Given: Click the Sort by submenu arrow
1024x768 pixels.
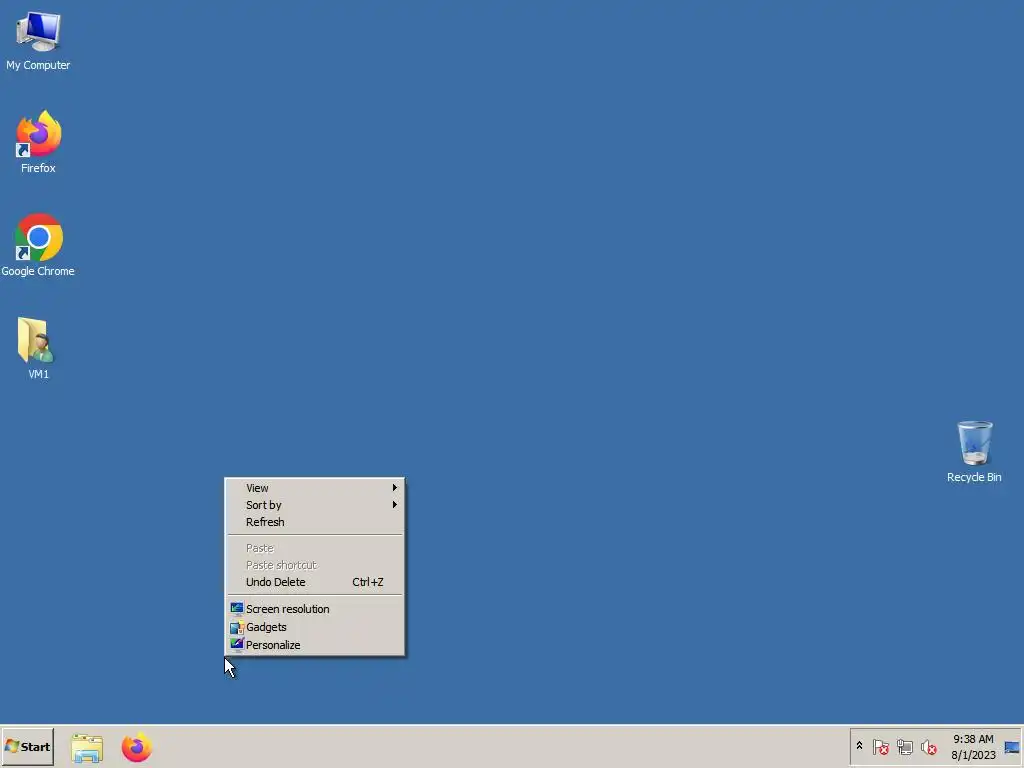Looking at the screenshot, I should pyautogui.click(x=394, y=505).
